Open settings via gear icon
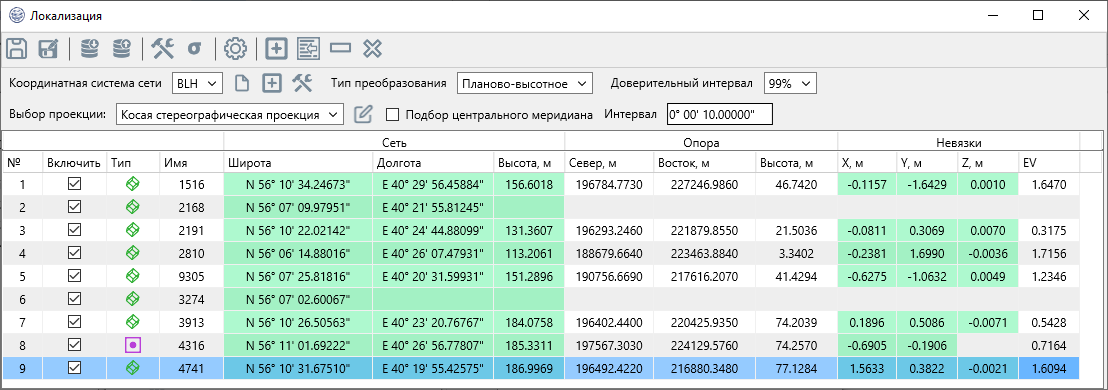Screen dimensions: 1108x390 [235, 49]
